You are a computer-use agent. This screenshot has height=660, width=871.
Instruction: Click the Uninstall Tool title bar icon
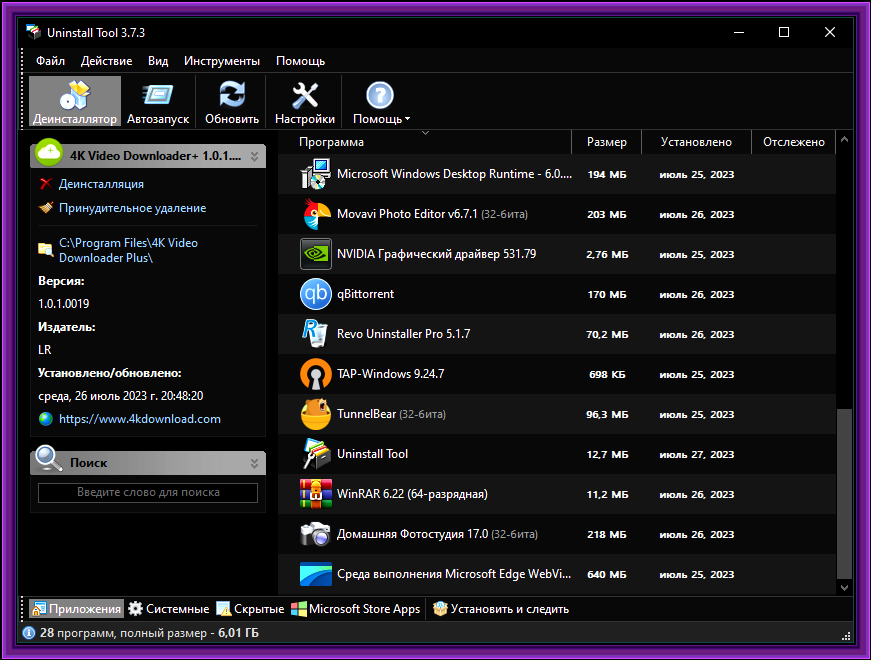pos(33,32)
